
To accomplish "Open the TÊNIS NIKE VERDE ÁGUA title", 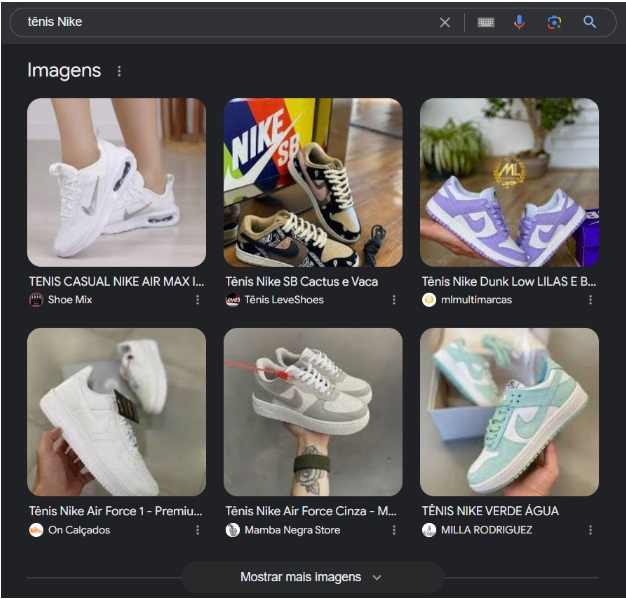I will [x=490, y=511].
